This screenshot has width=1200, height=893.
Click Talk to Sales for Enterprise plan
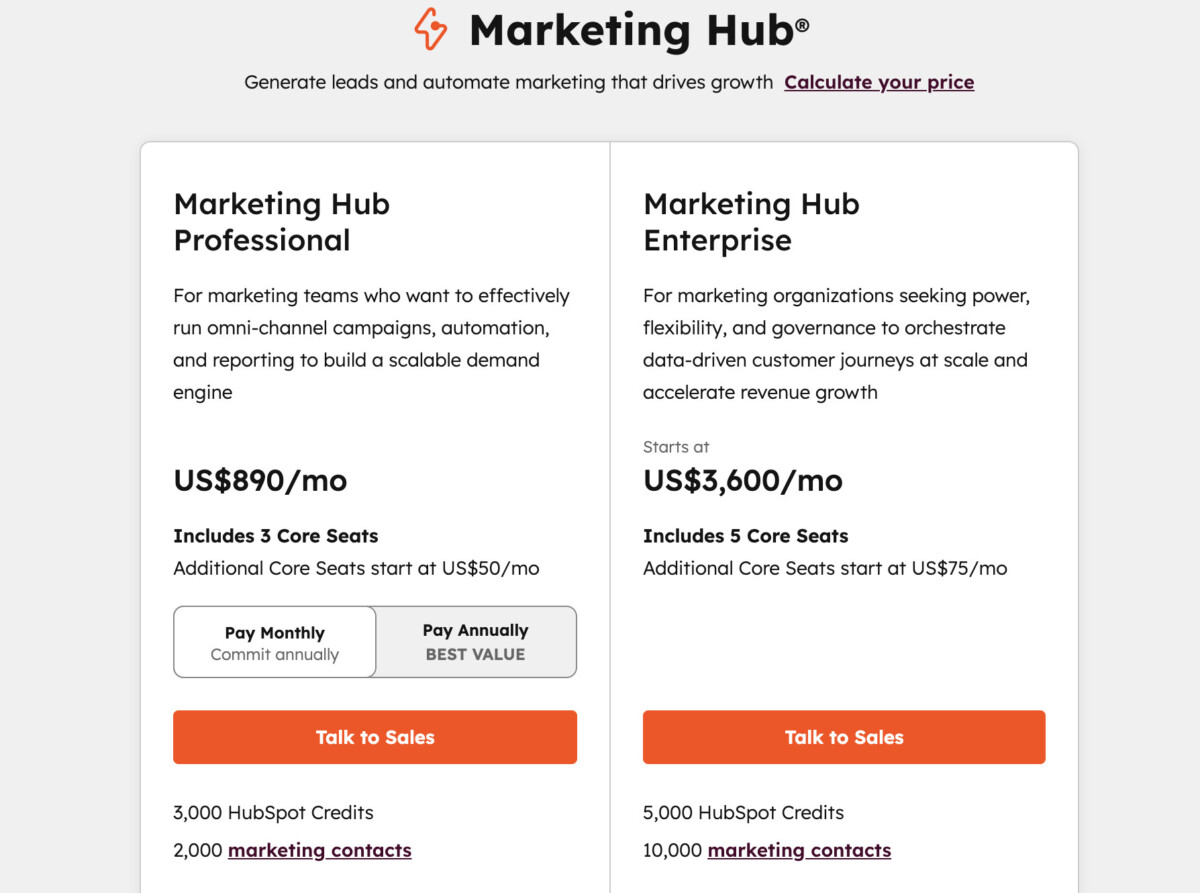pos(844,737)
